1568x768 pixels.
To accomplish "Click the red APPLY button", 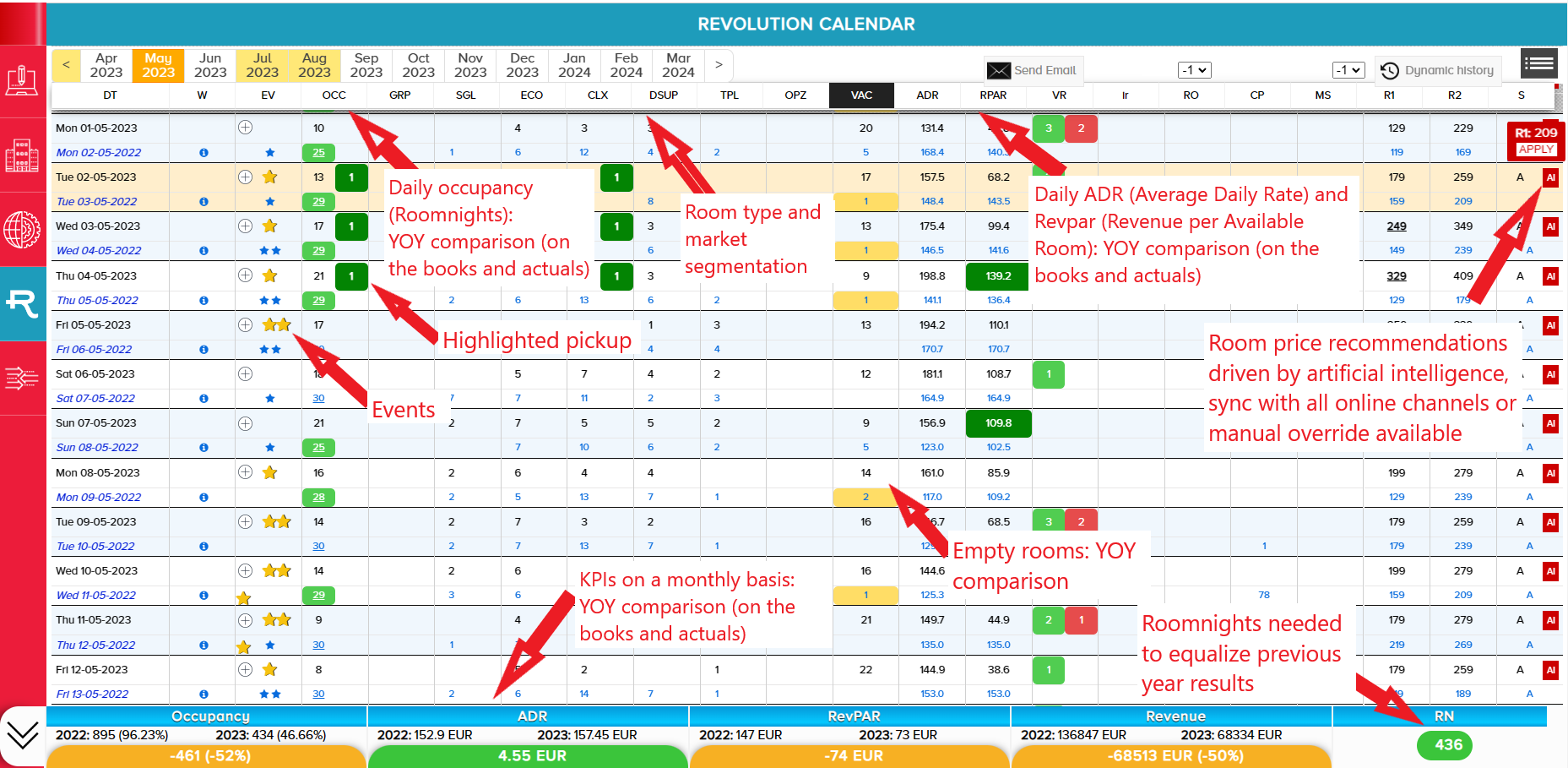I will point(1536,150).
